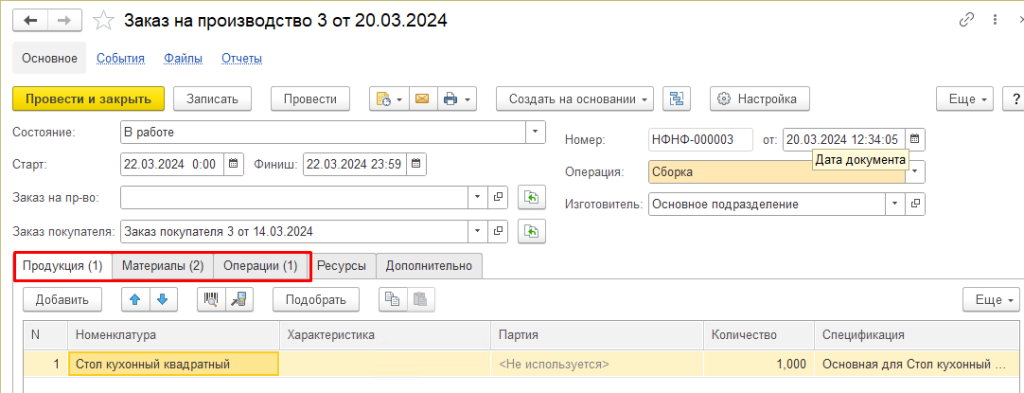Screen dimensions: 1024x393
Task: Click the Финиш date field
Action: pyautogui.click(x=355, y=164)
